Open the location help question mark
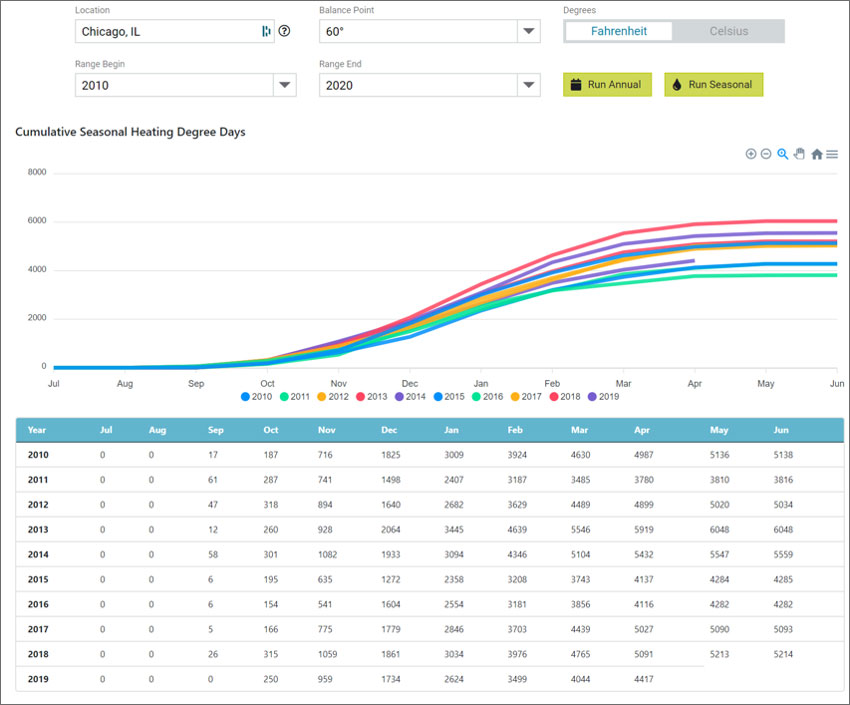 coord(285,31)
